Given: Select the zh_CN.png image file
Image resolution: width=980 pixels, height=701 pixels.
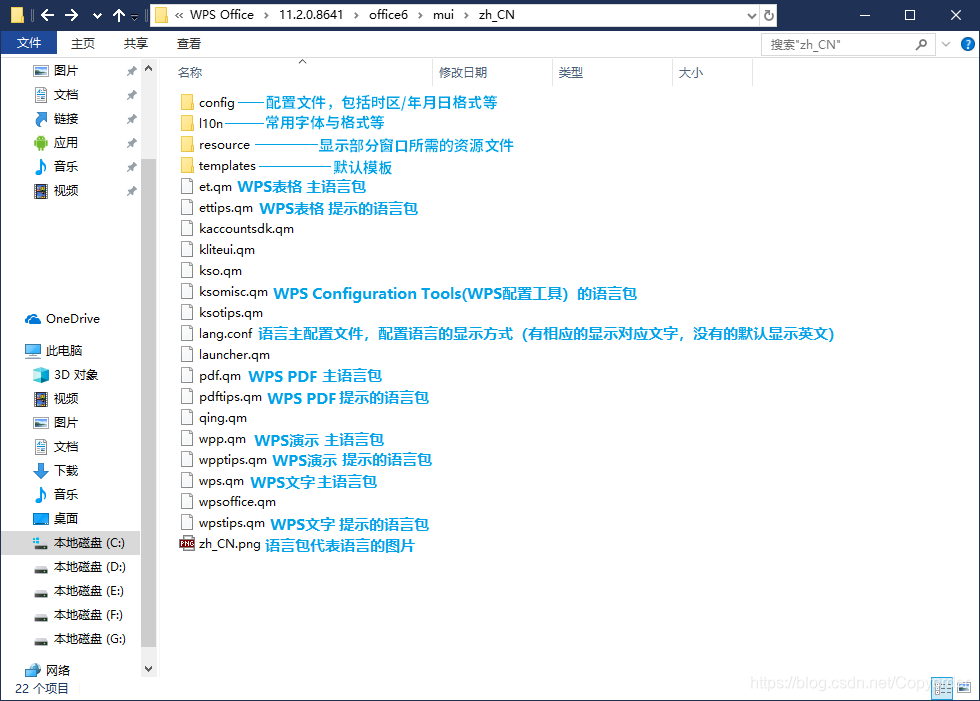Looking at the screenshot, I should 229,544.
